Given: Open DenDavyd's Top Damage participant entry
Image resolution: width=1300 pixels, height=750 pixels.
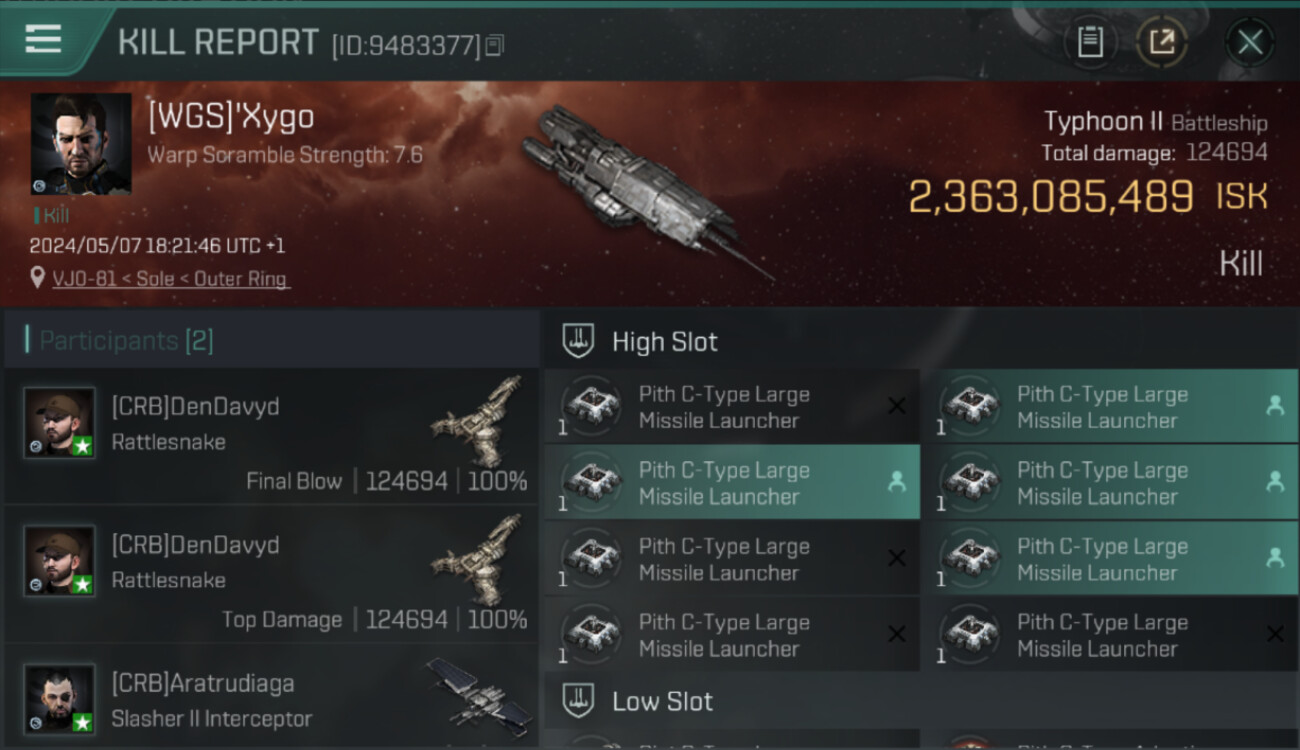Looking at the screenshot, I should [x=270, y=575].
